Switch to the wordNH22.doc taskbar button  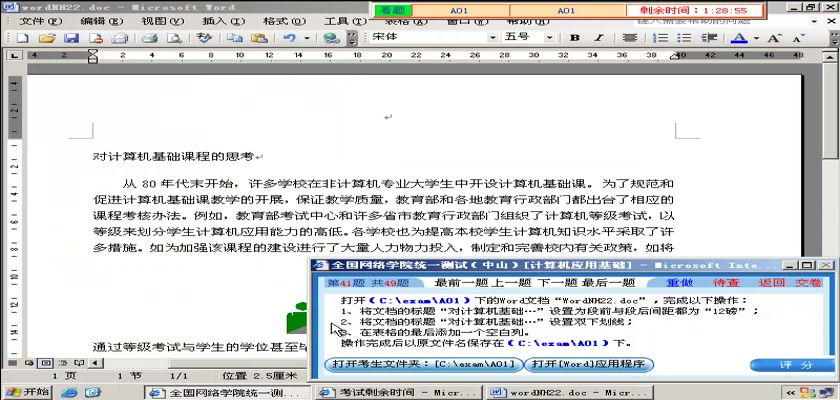coord(568,393)
